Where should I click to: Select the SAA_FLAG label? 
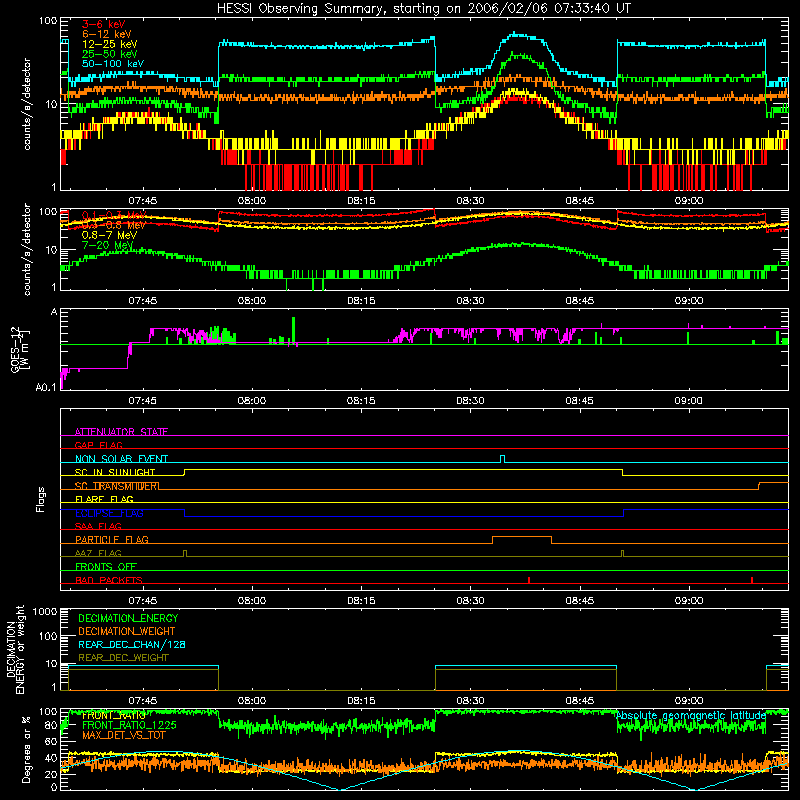pyautogui.click(x=98, y=526)
